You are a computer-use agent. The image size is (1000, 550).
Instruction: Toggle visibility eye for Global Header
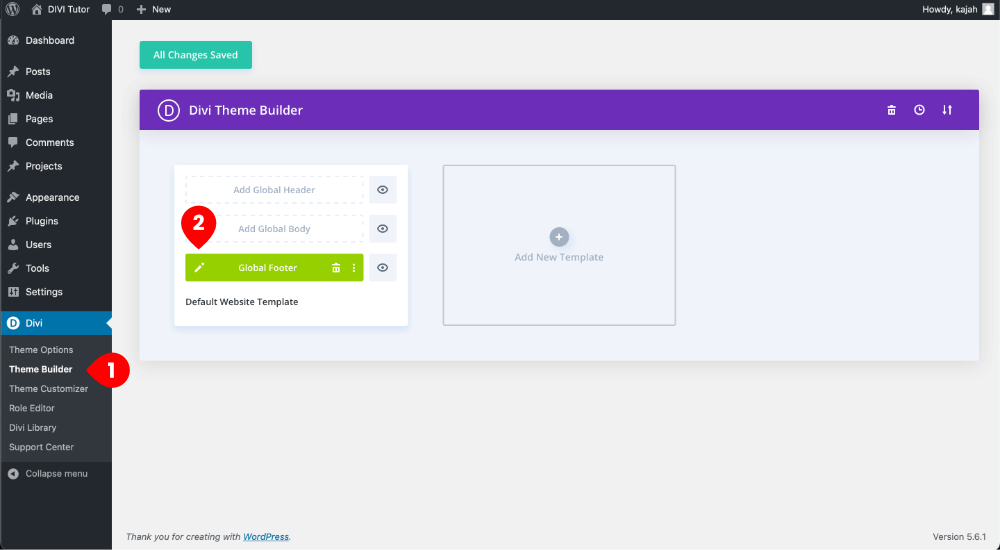[x=383, y=190]
